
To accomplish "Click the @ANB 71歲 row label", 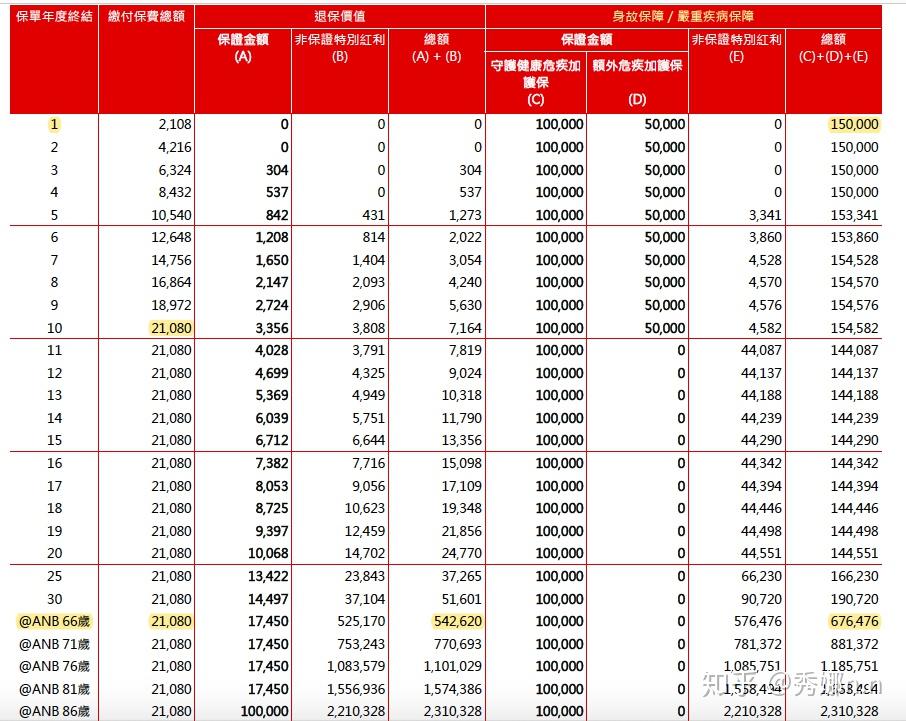I will [54, 644].
